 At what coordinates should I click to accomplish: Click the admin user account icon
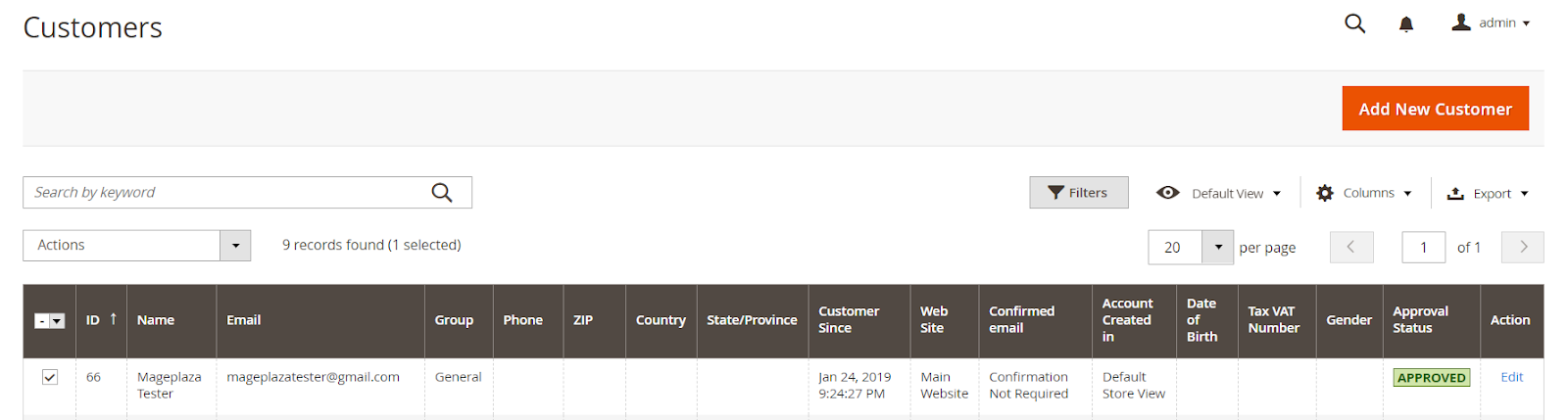(1461, 23)
